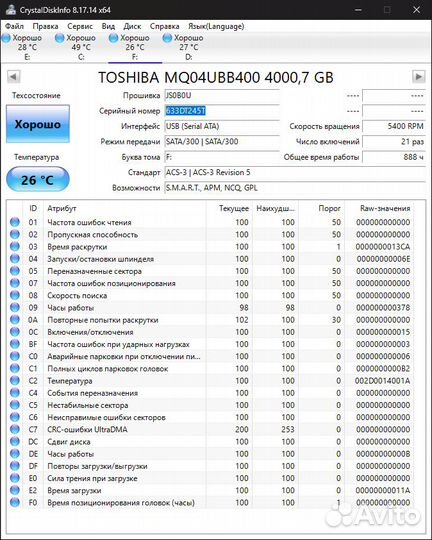Go to next disk with right arrow

419,76
